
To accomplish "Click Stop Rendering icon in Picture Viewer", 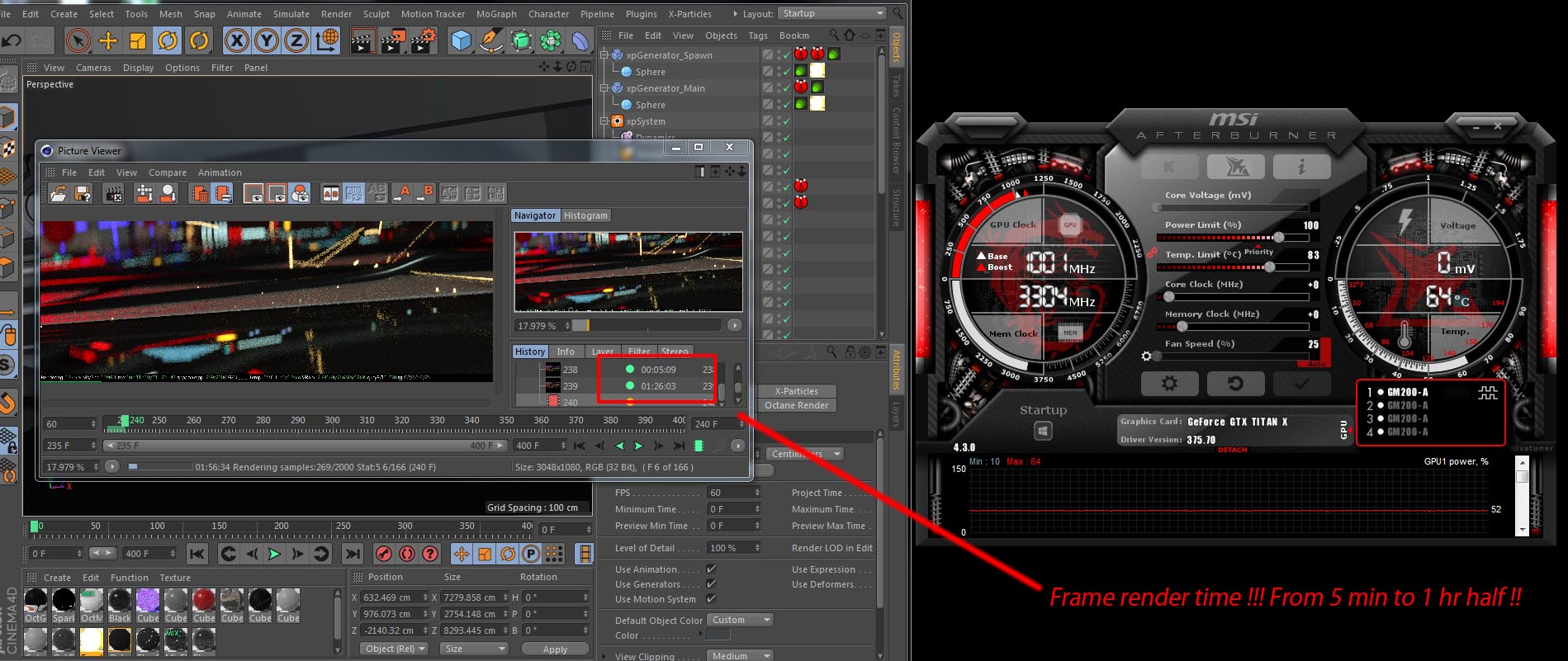I will pyautogui.click(x=114, y=193).
